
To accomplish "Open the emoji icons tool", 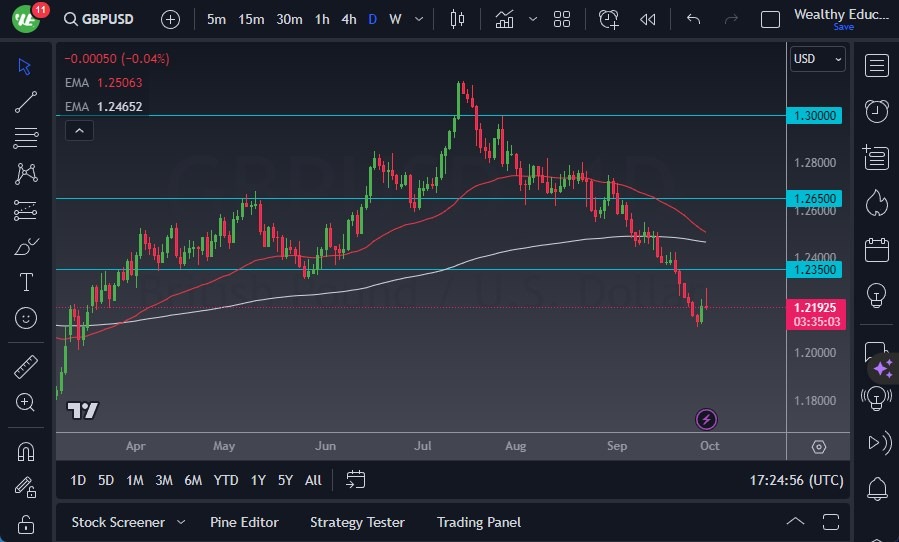I will point(26,318).
